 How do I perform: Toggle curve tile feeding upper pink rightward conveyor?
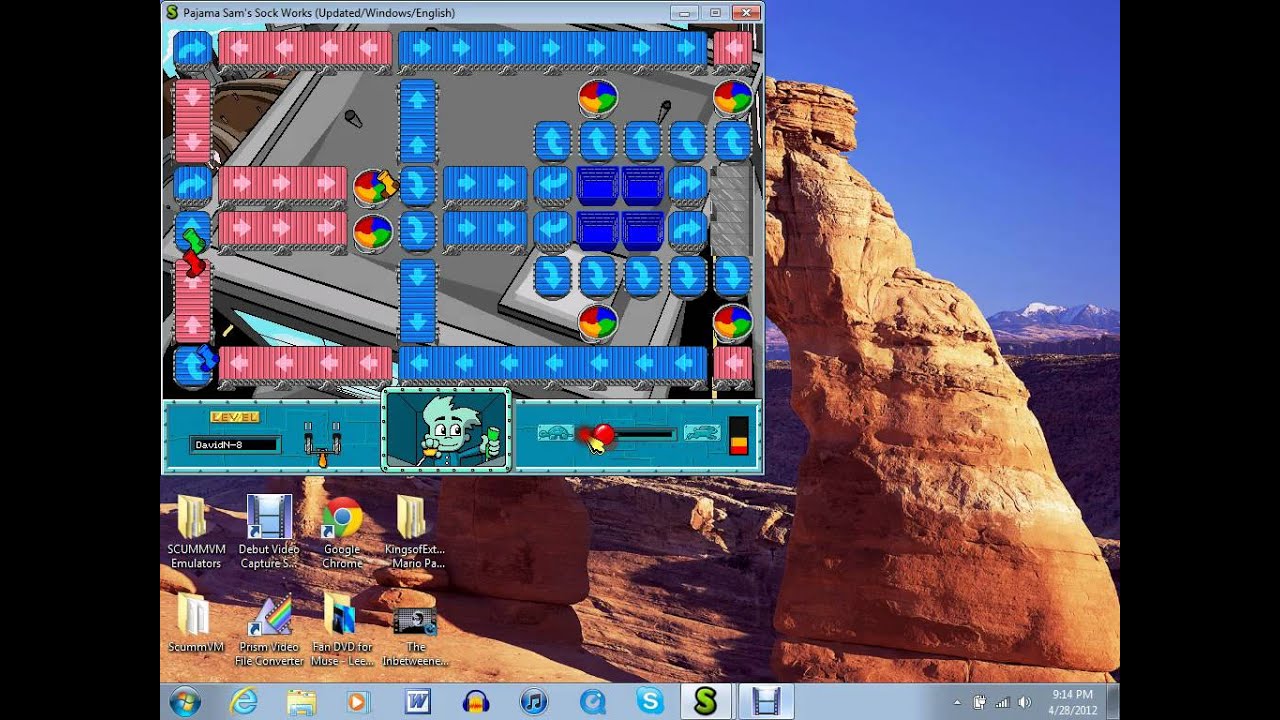pos(193,186)
